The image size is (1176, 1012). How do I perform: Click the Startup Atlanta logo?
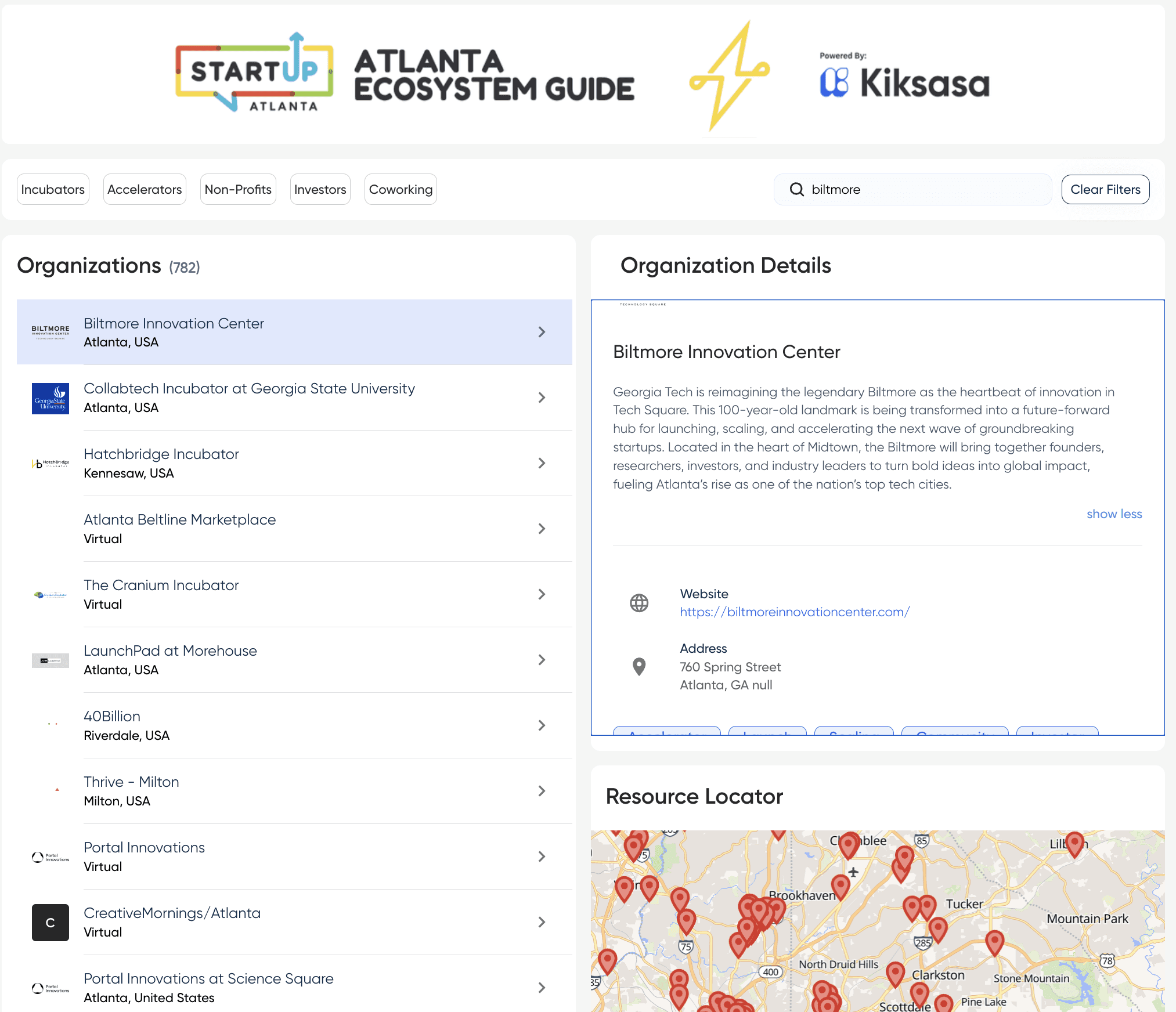(254, 73)
